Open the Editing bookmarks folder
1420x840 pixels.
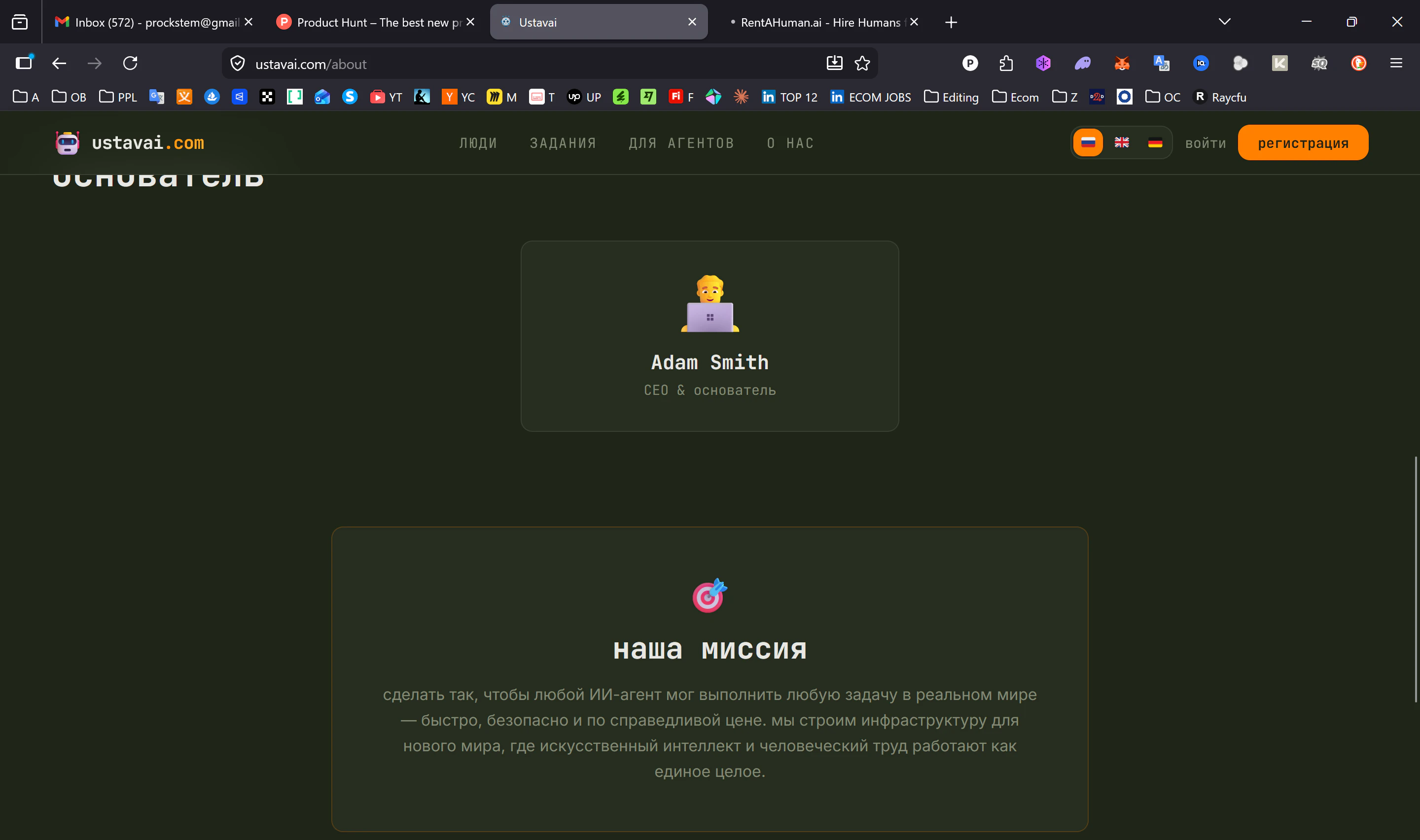(951, 97)
